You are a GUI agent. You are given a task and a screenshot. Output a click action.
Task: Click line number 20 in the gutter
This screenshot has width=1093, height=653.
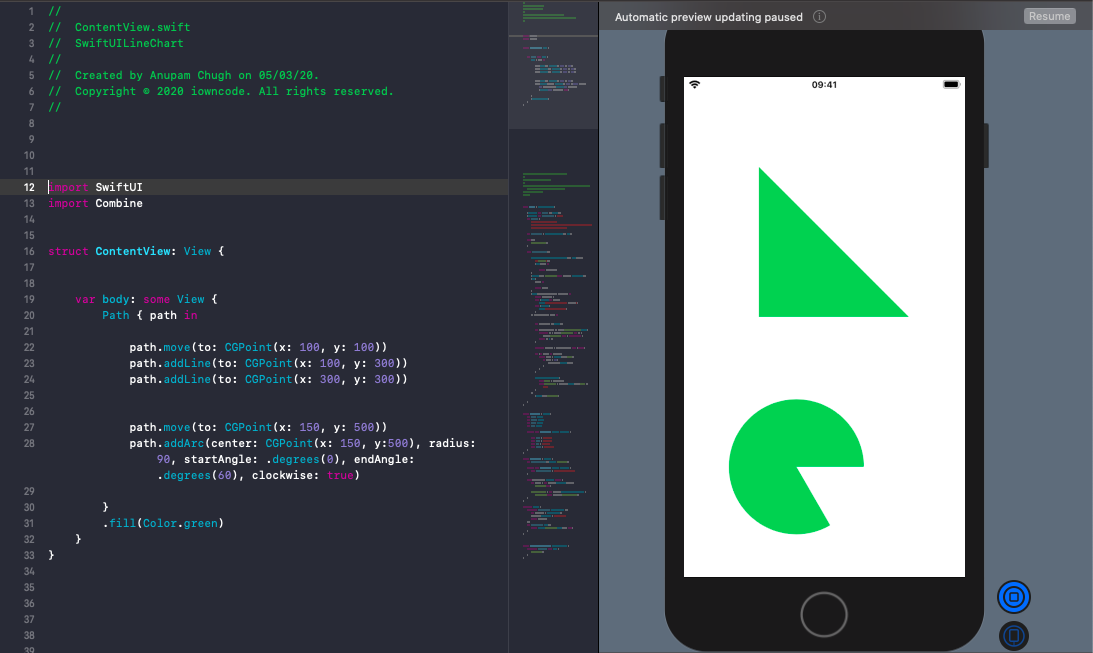28,315
